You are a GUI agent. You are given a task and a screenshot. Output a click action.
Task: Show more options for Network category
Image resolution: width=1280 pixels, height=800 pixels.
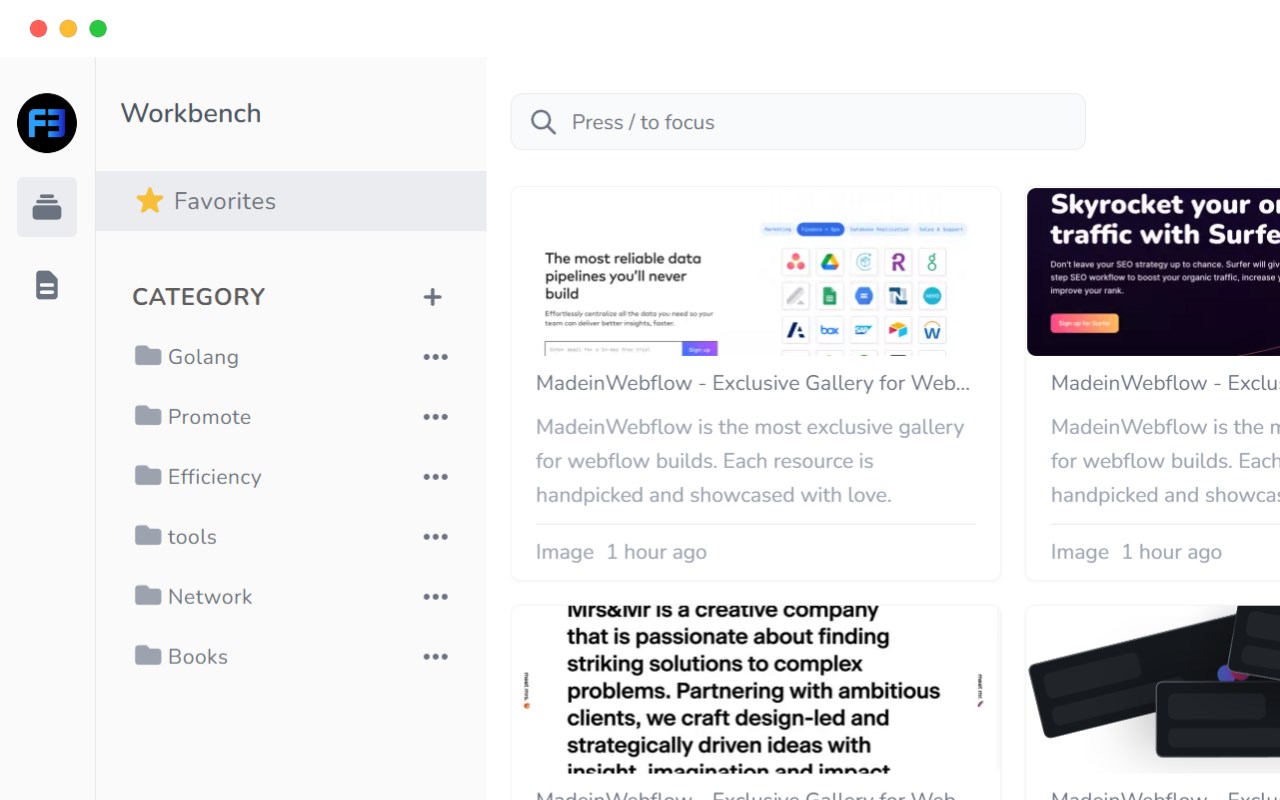435,597
